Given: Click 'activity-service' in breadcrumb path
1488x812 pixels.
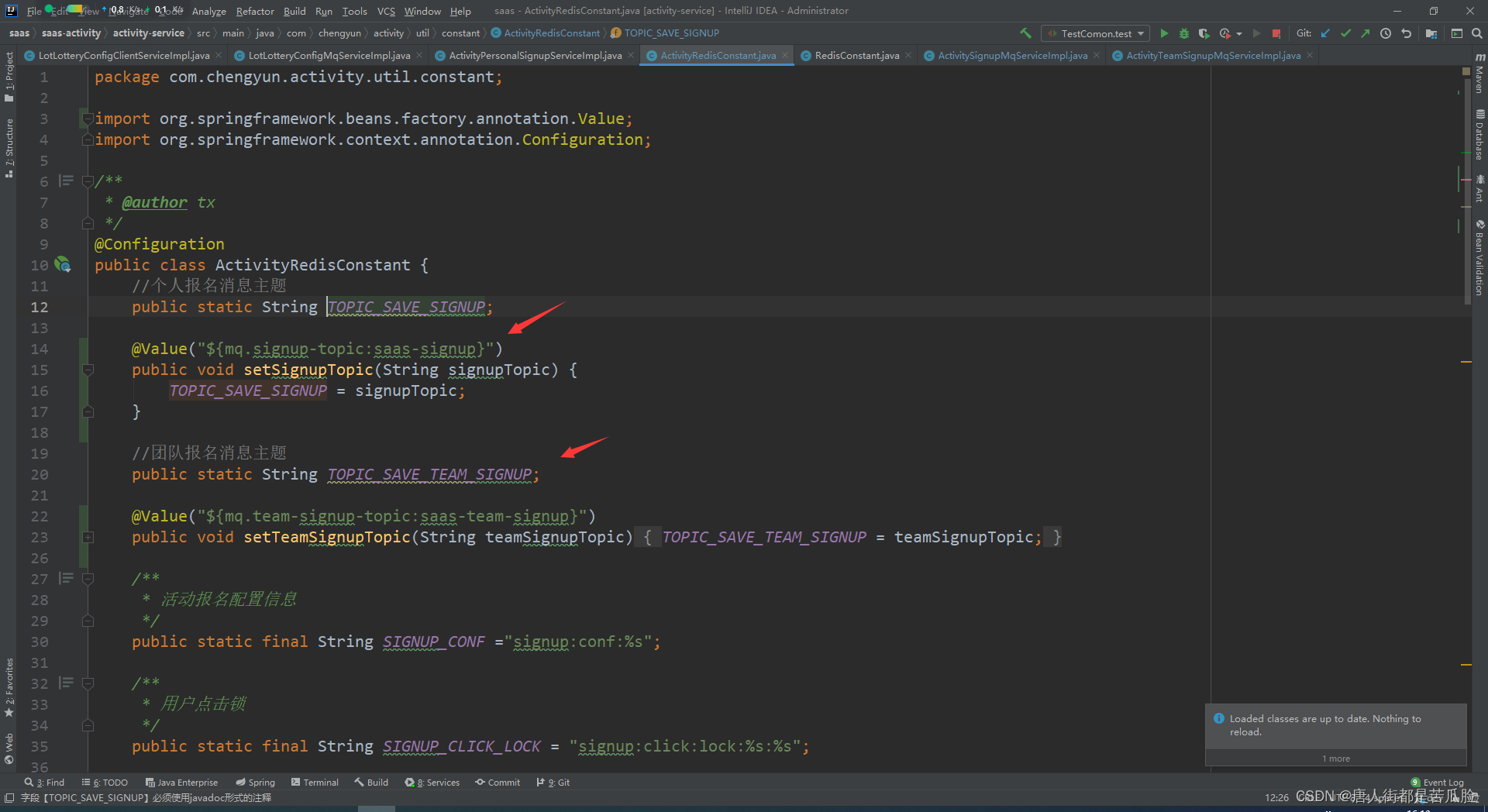Looking at the screenshot, I should (148, 33).
